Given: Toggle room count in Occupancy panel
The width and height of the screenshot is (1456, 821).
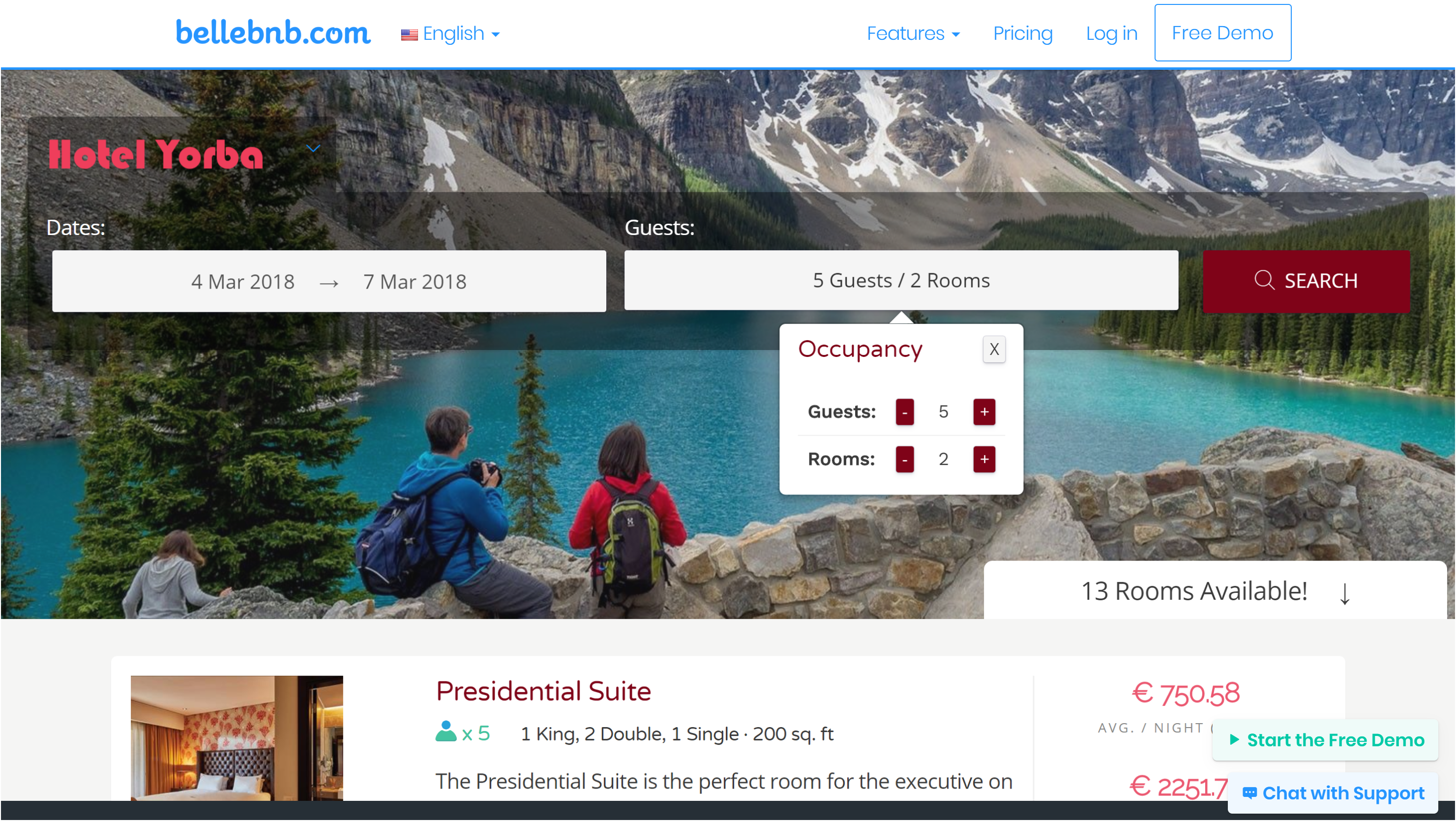Looking at the screenshot, I should tap(984, 459).
